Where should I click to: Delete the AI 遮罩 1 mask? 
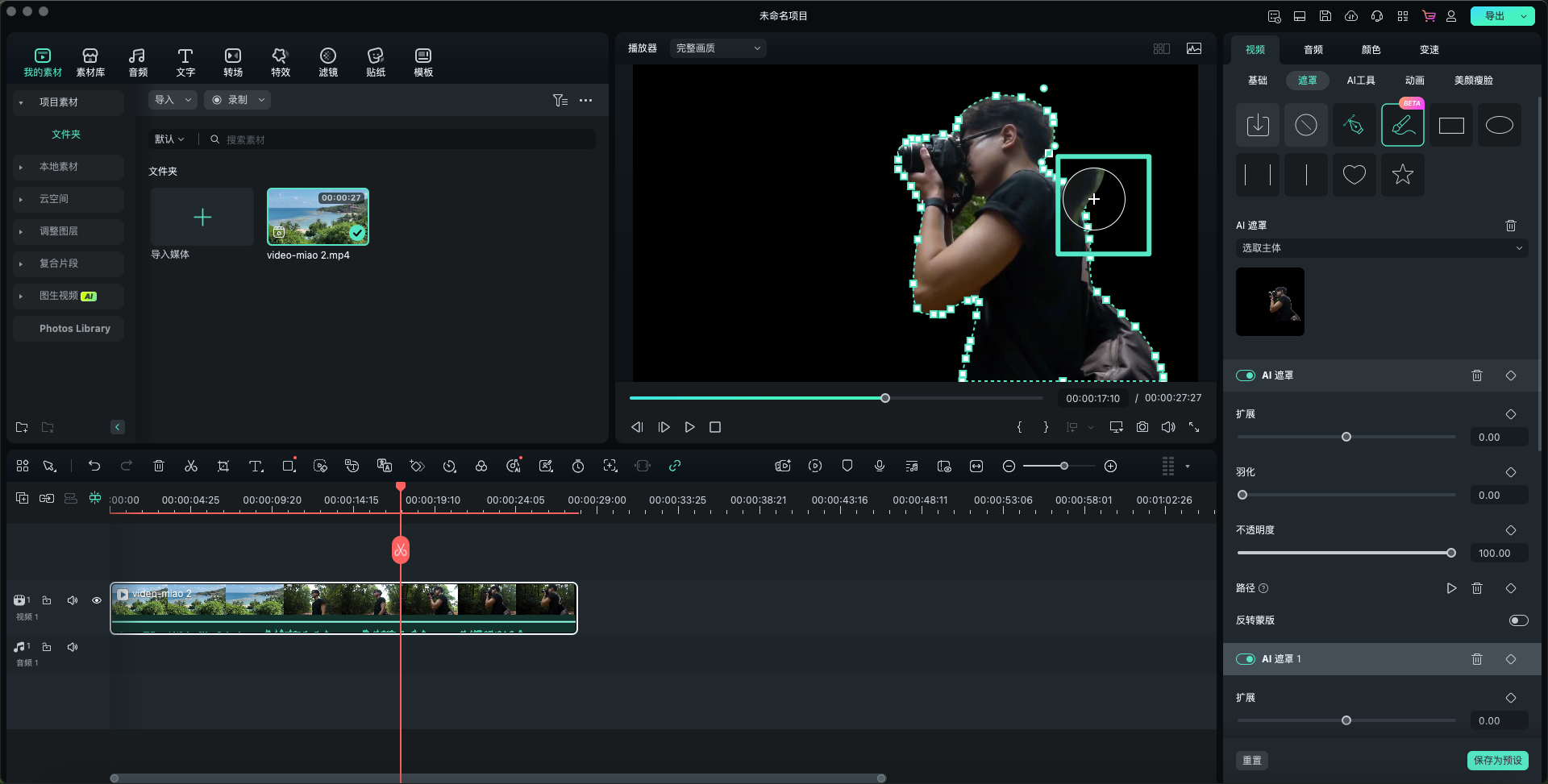click(1477, 659)
